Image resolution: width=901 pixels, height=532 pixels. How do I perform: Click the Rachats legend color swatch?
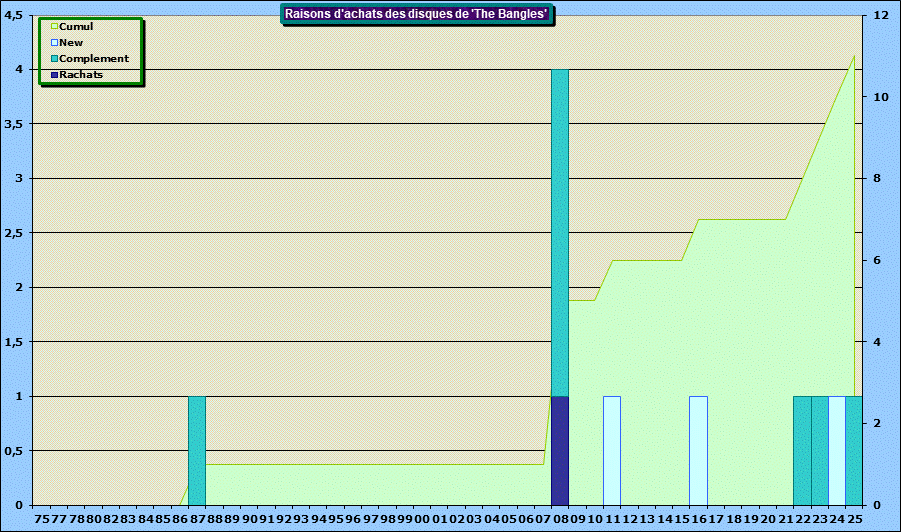pos(54,75)
